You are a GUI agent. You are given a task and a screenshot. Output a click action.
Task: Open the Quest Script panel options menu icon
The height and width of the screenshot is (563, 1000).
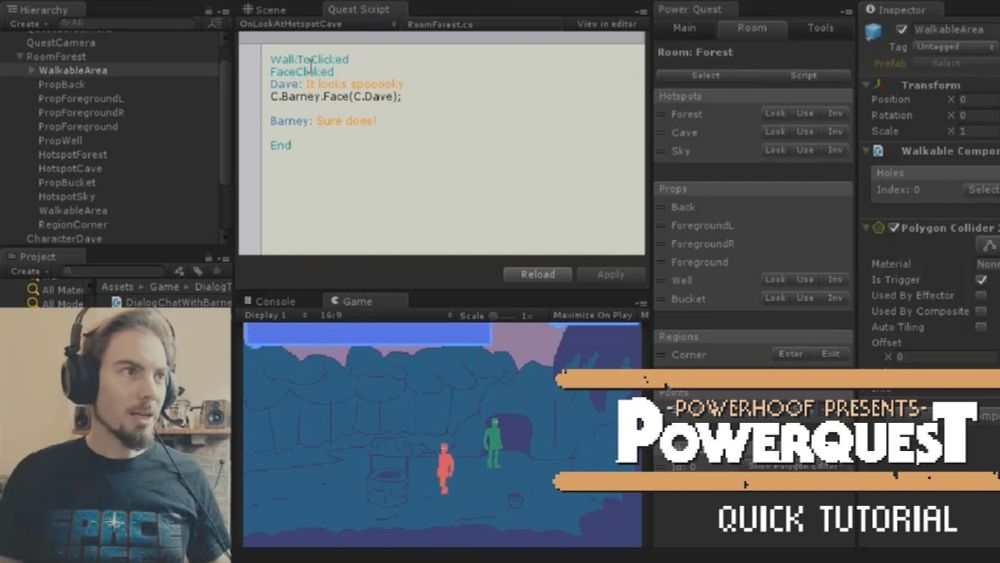[x=642, y=11]
